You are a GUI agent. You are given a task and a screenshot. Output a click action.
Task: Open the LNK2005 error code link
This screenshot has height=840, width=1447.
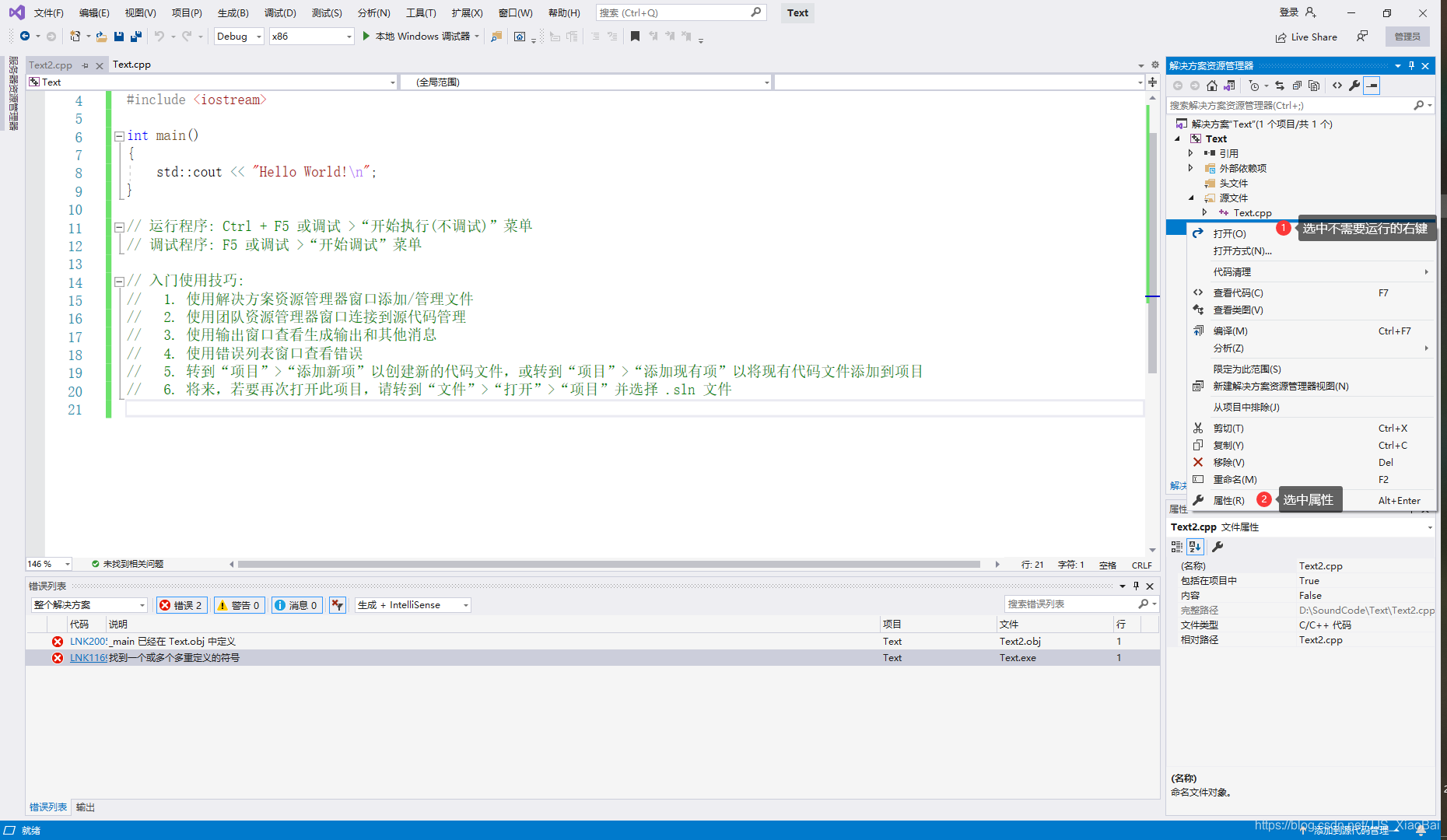pos(89,642)
